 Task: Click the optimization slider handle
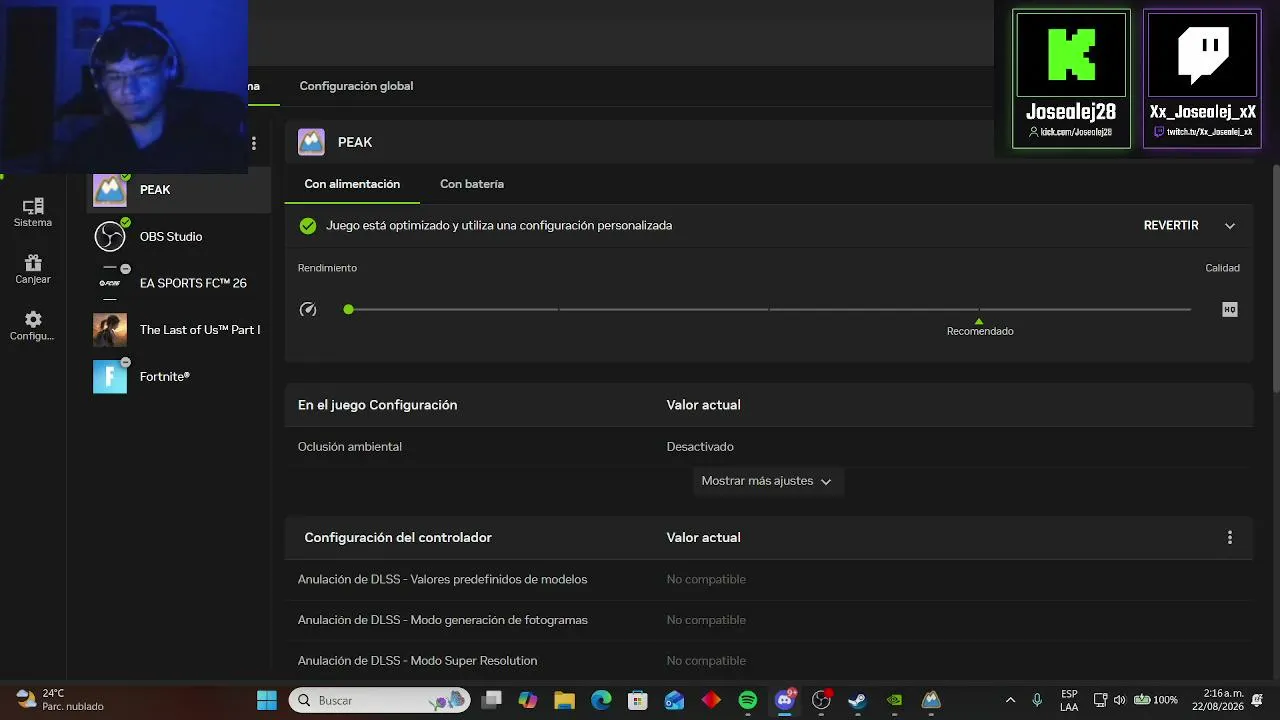[348, 310]
